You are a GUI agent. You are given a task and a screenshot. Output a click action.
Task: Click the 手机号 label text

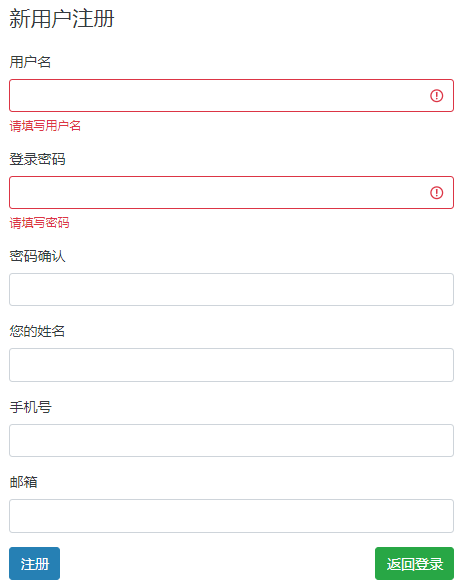[30, 407]
